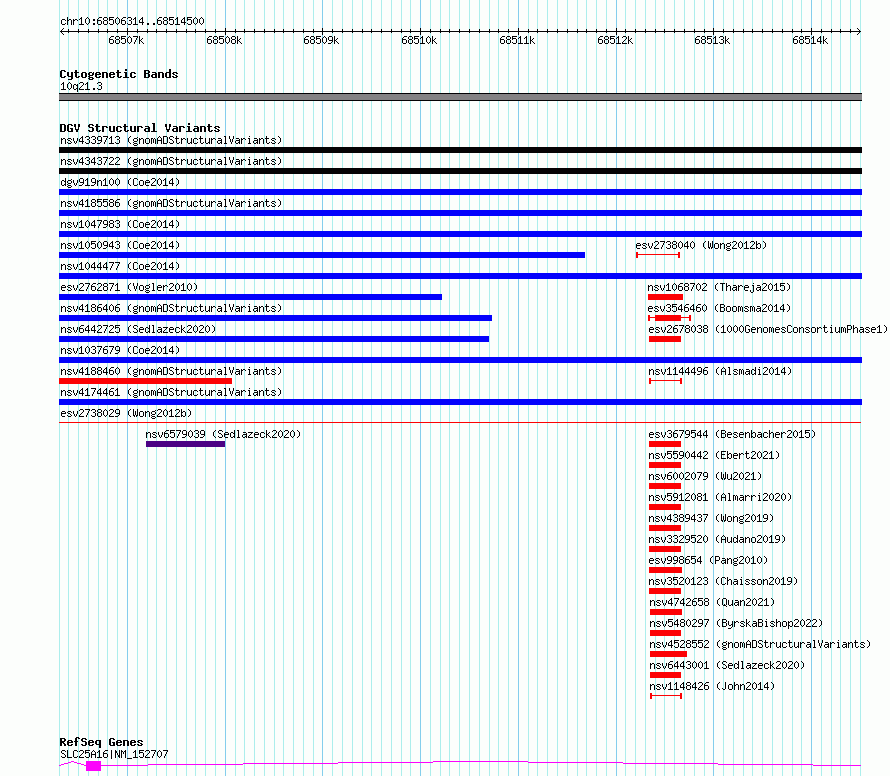Select the 68510k ruler tick label
The width and height of the screenshot is (890, 776).
coord(419,40)
